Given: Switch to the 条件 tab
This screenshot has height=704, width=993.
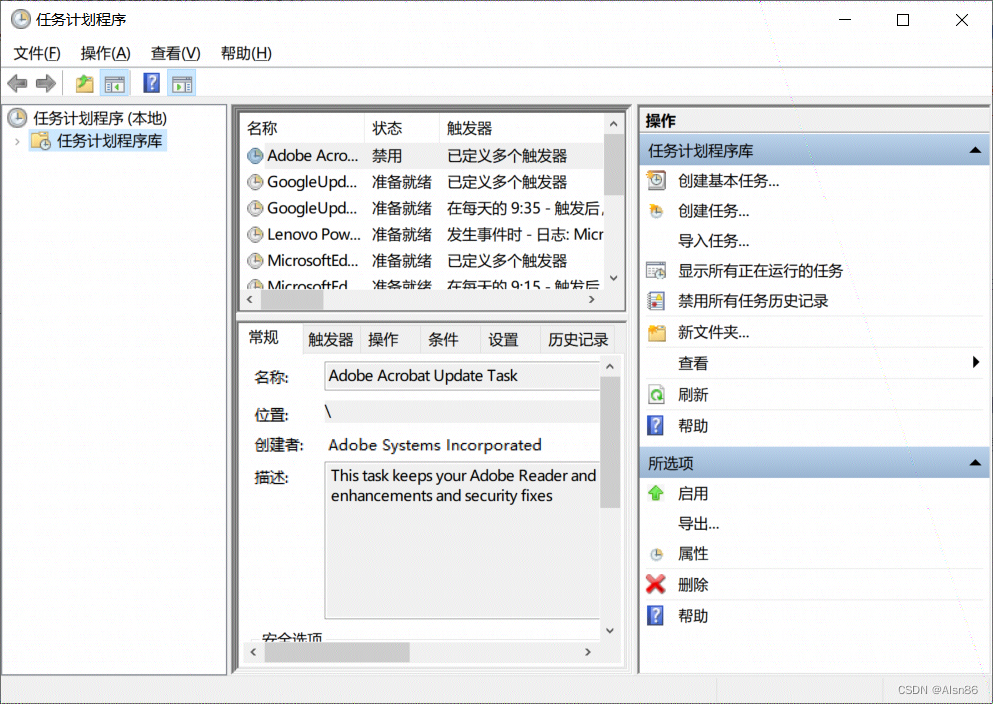Looking at the screenshot, I should (443, 340).
